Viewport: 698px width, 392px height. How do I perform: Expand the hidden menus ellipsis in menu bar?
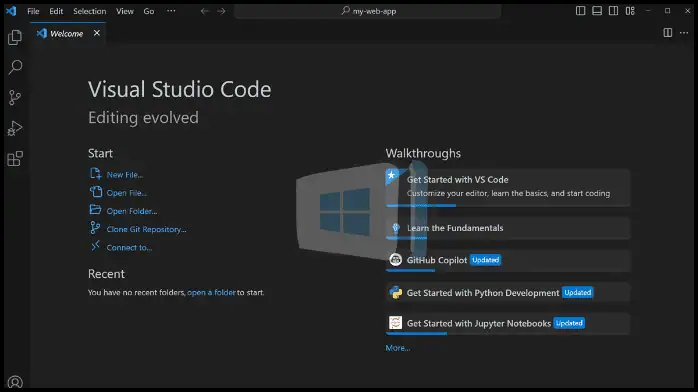(x=171, y=11)
